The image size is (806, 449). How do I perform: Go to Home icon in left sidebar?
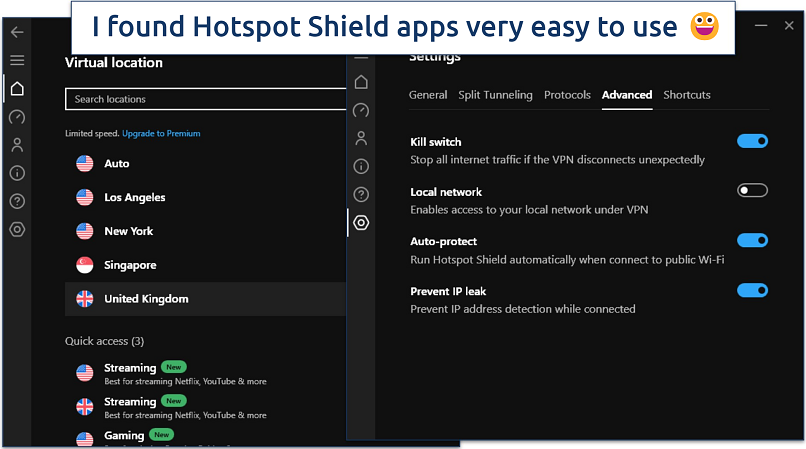pyautogui.click(x=17, y=88)
